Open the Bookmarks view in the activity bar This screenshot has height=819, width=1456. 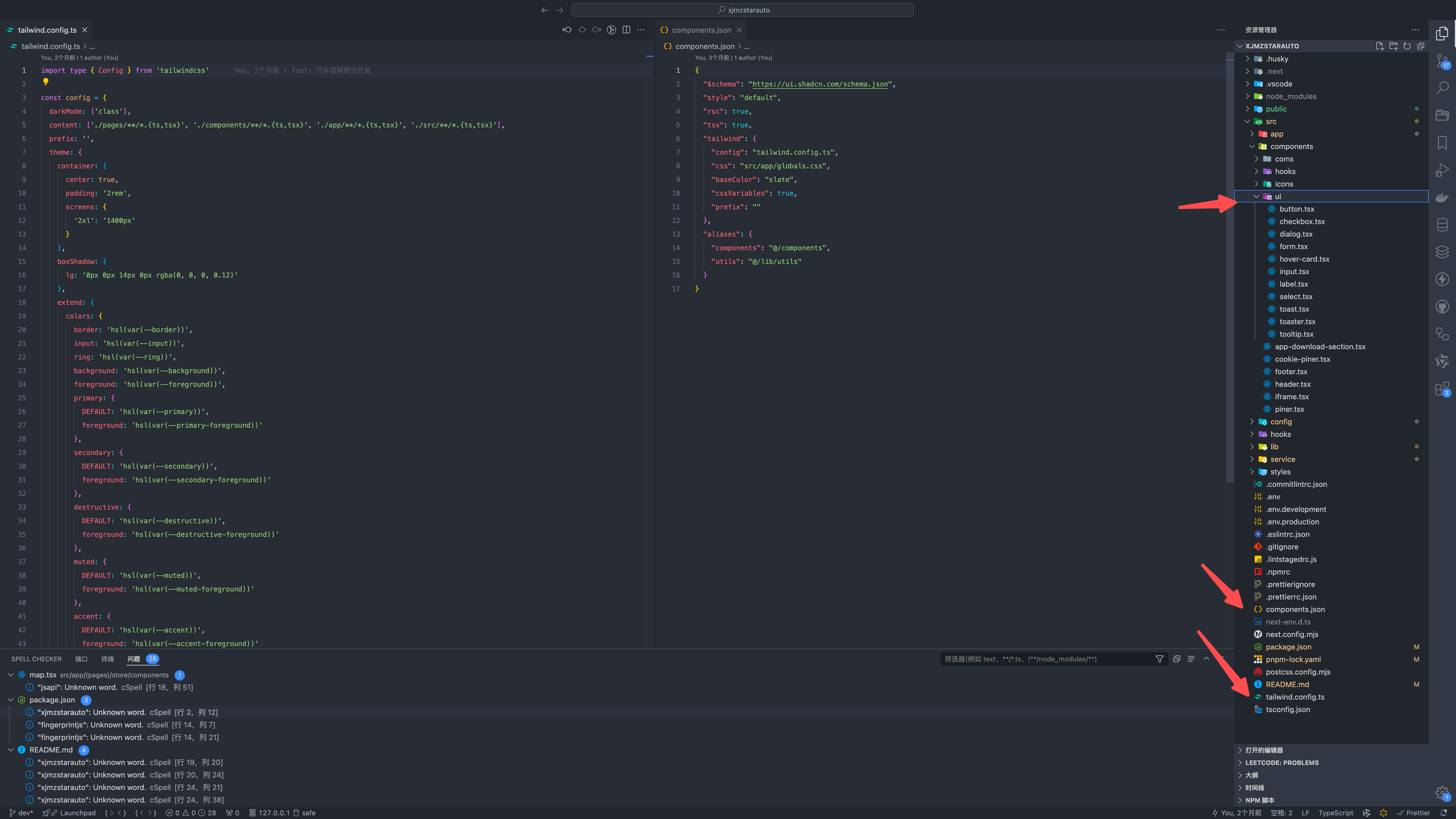(1442, 142)
